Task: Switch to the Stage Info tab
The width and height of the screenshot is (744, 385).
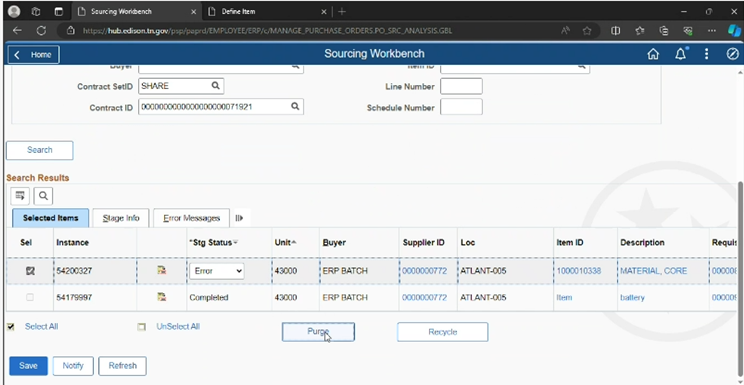Action: coord(121,218)
